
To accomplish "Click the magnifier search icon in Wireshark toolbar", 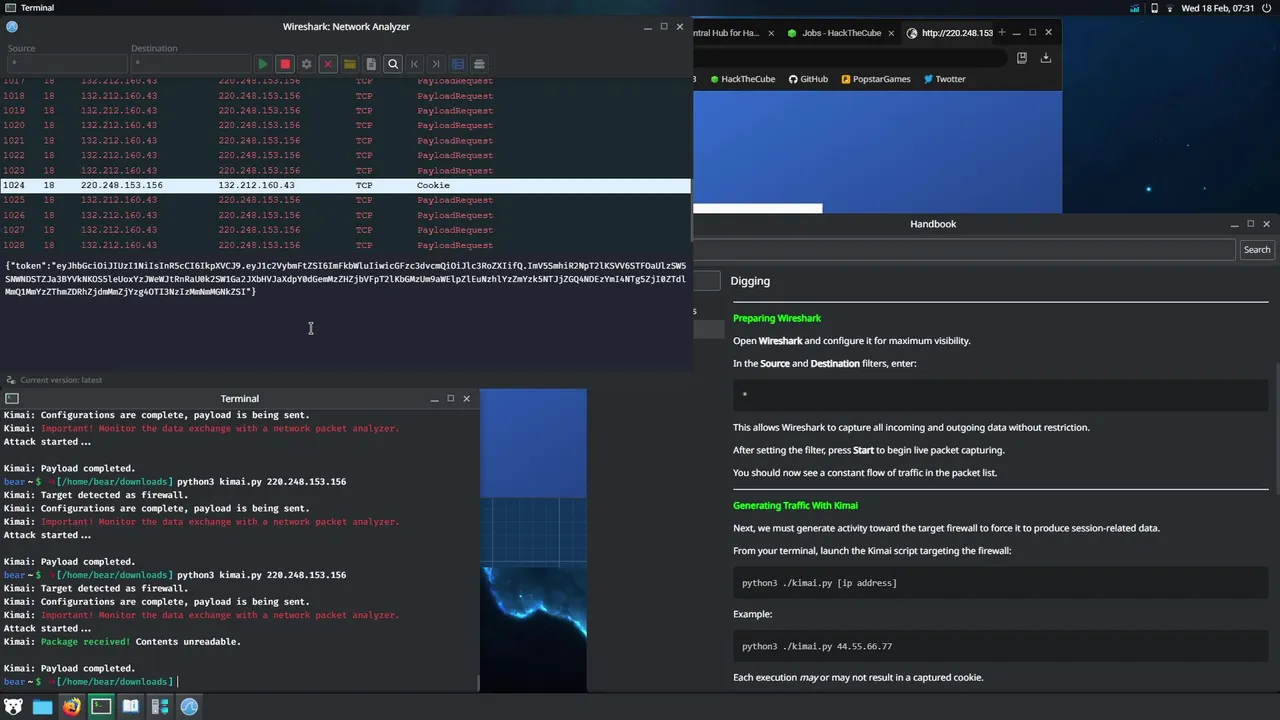I will [393, 64].
